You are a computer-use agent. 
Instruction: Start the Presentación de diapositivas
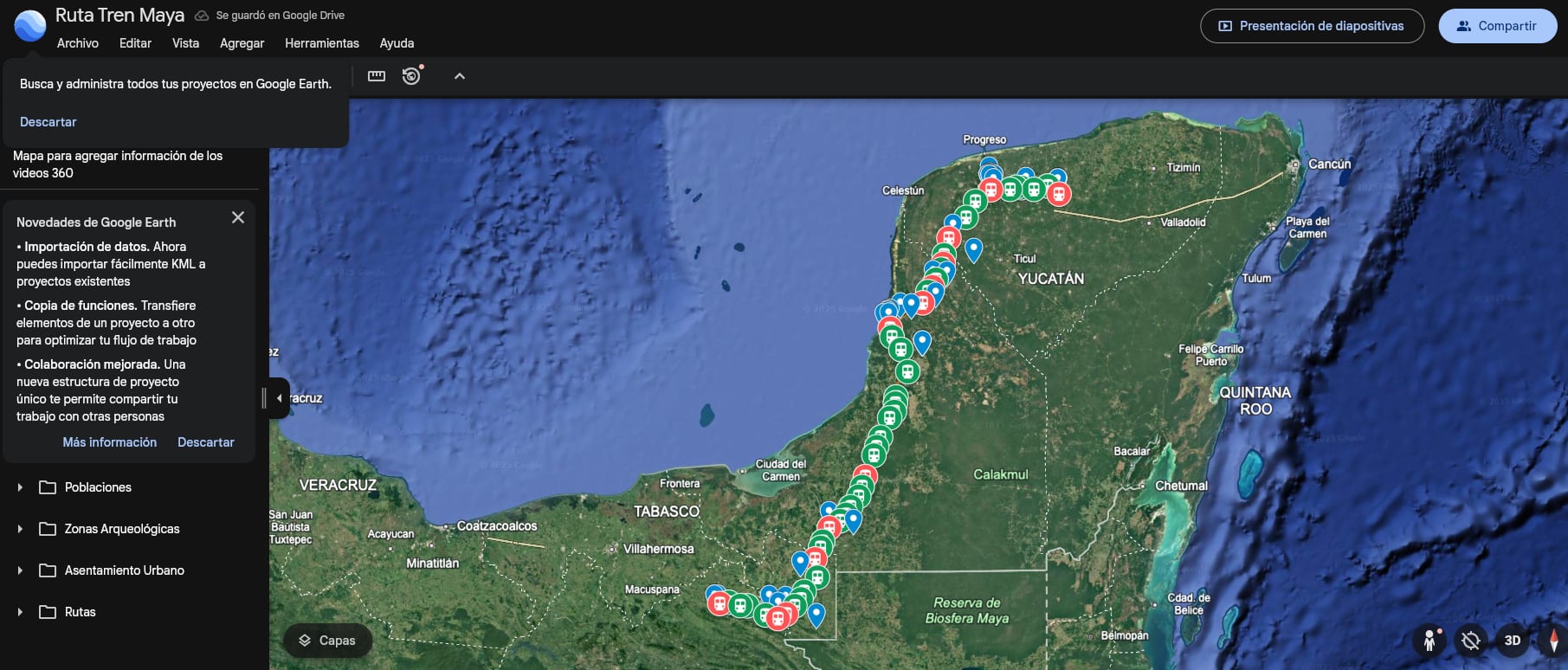tap(1312, 26)
